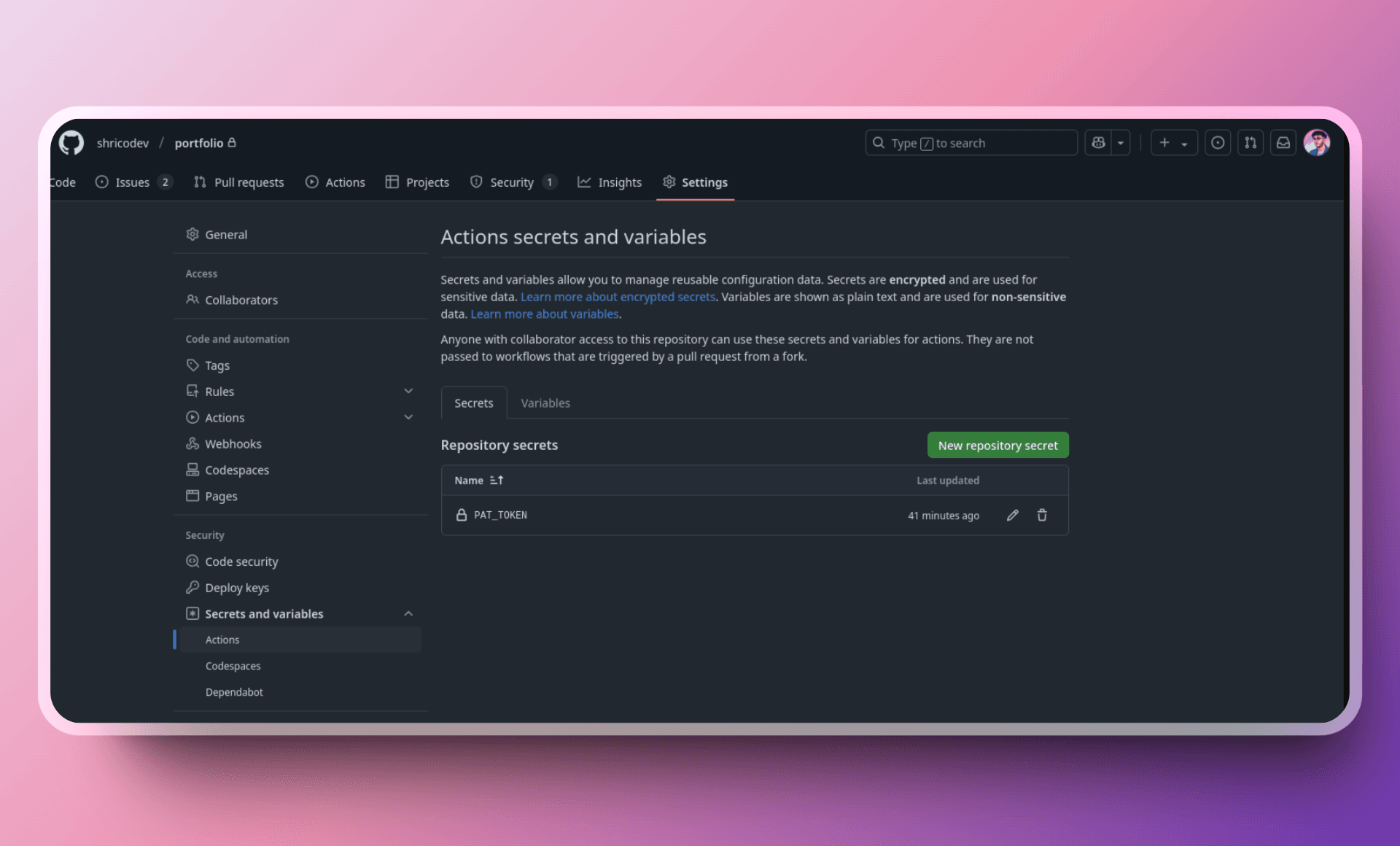This screenshot has height=846, width=1400.
Task: Open the Copilot dropdown arrow
Action: coord(1121,143)
